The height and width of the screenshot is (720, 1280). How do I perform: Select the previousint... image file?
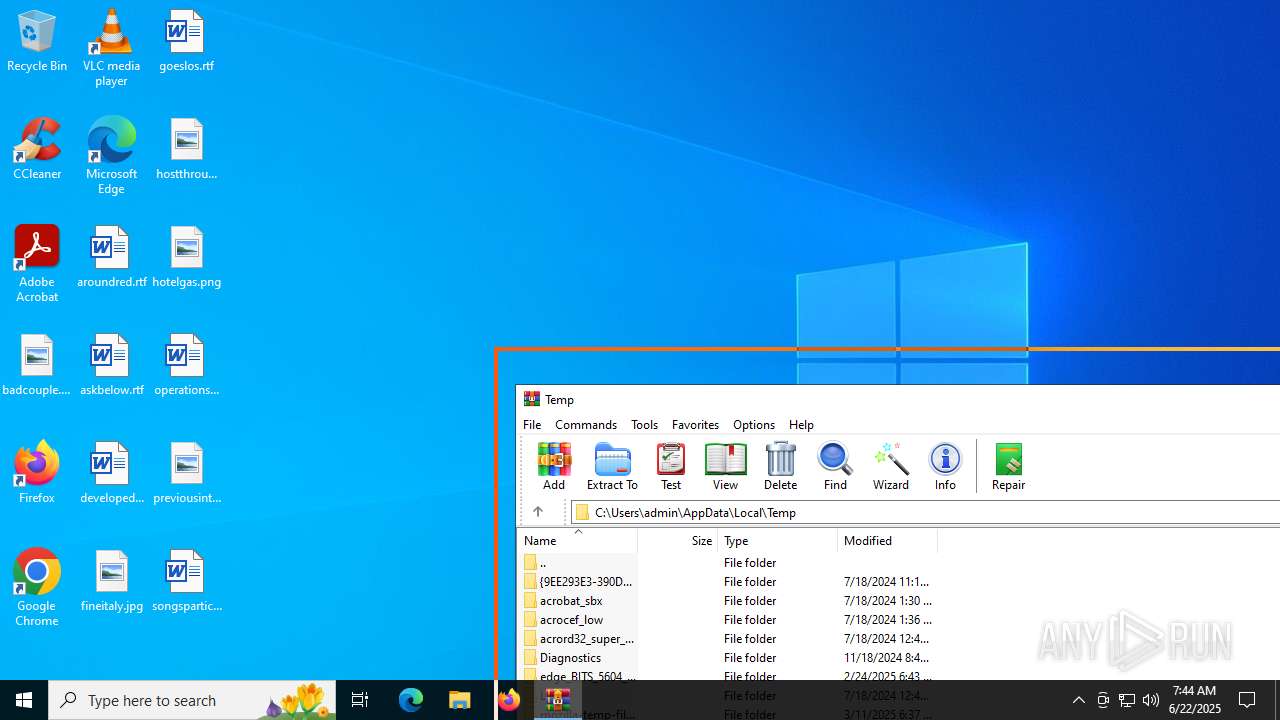click(x=186, y=473)
